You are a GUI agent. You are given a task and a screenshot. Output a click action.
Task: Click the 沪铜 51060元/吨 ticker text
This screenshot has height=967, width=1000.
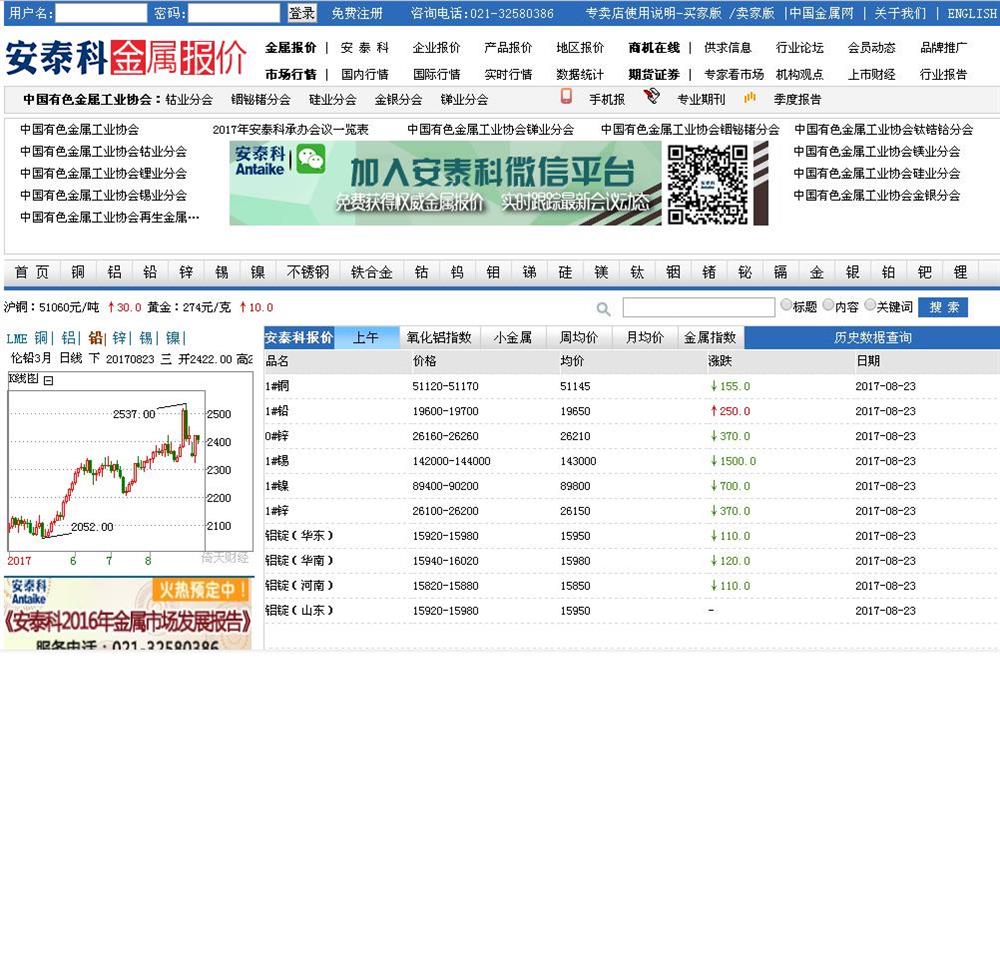point(52,307)
